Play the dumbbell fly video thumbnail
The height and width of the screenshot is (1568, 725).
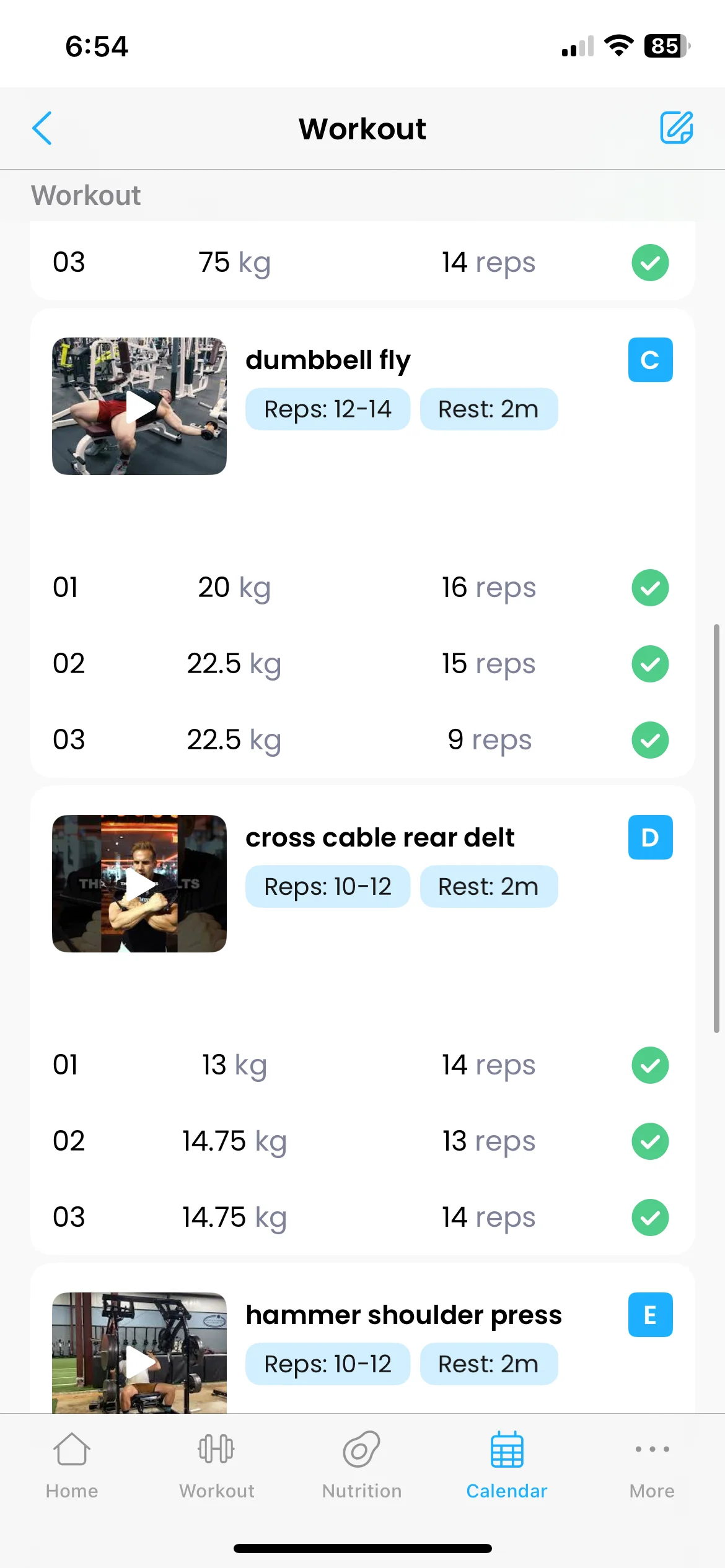[139, 406]
